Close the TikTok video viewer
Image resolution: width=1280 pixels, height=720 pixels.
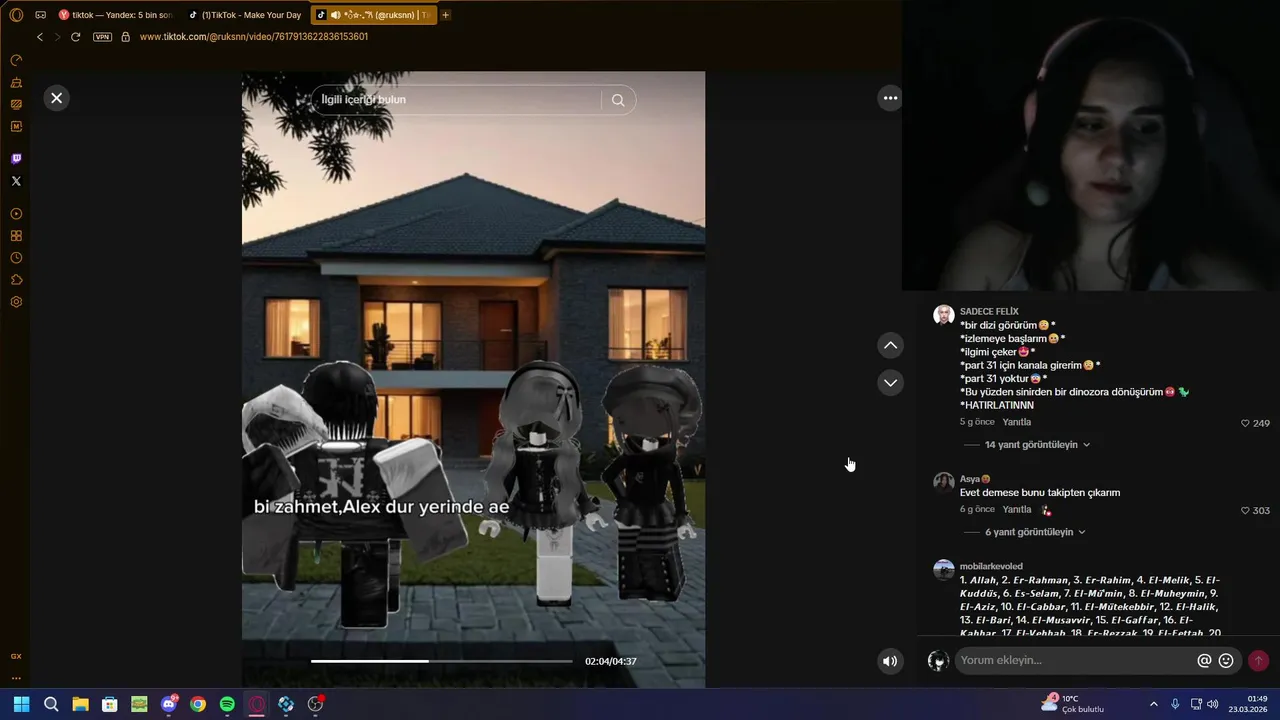(57, 98)
